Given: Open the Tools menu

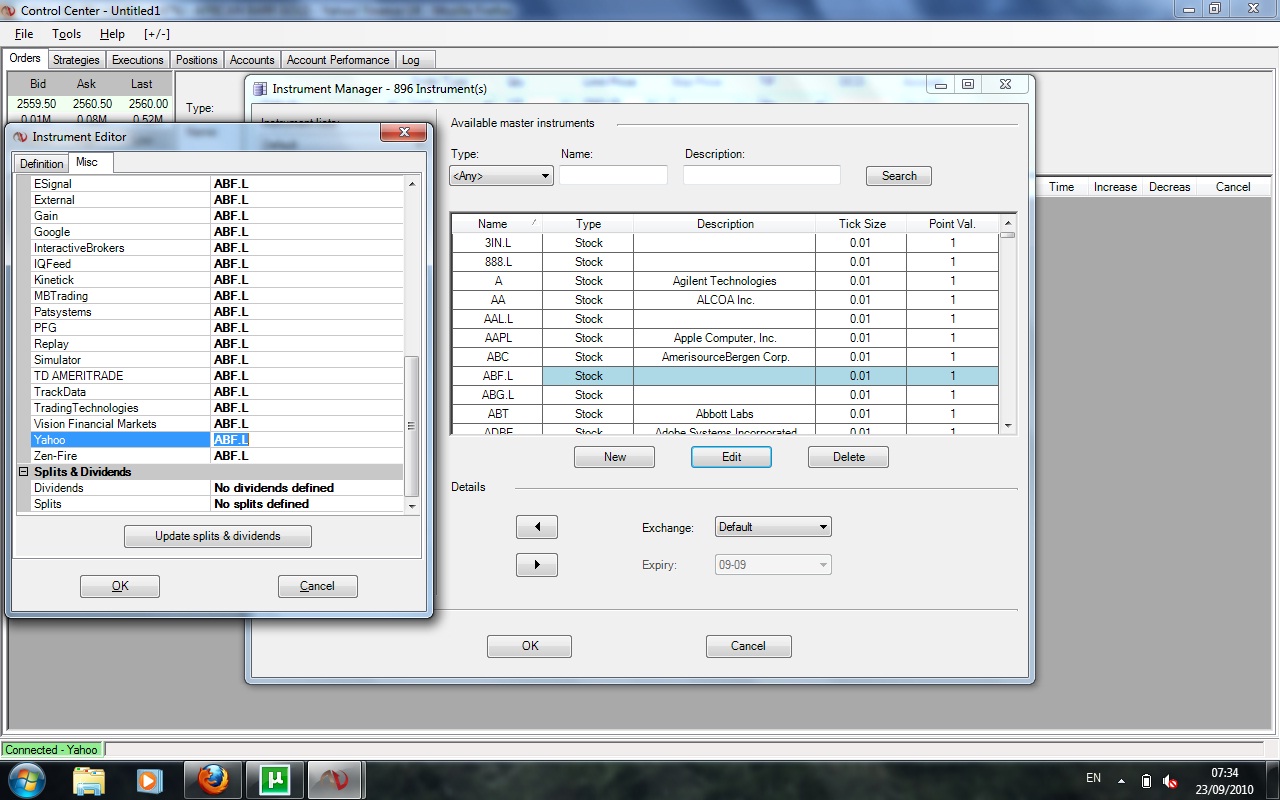Looking at the screenshot, I should [x=67, y=34].
